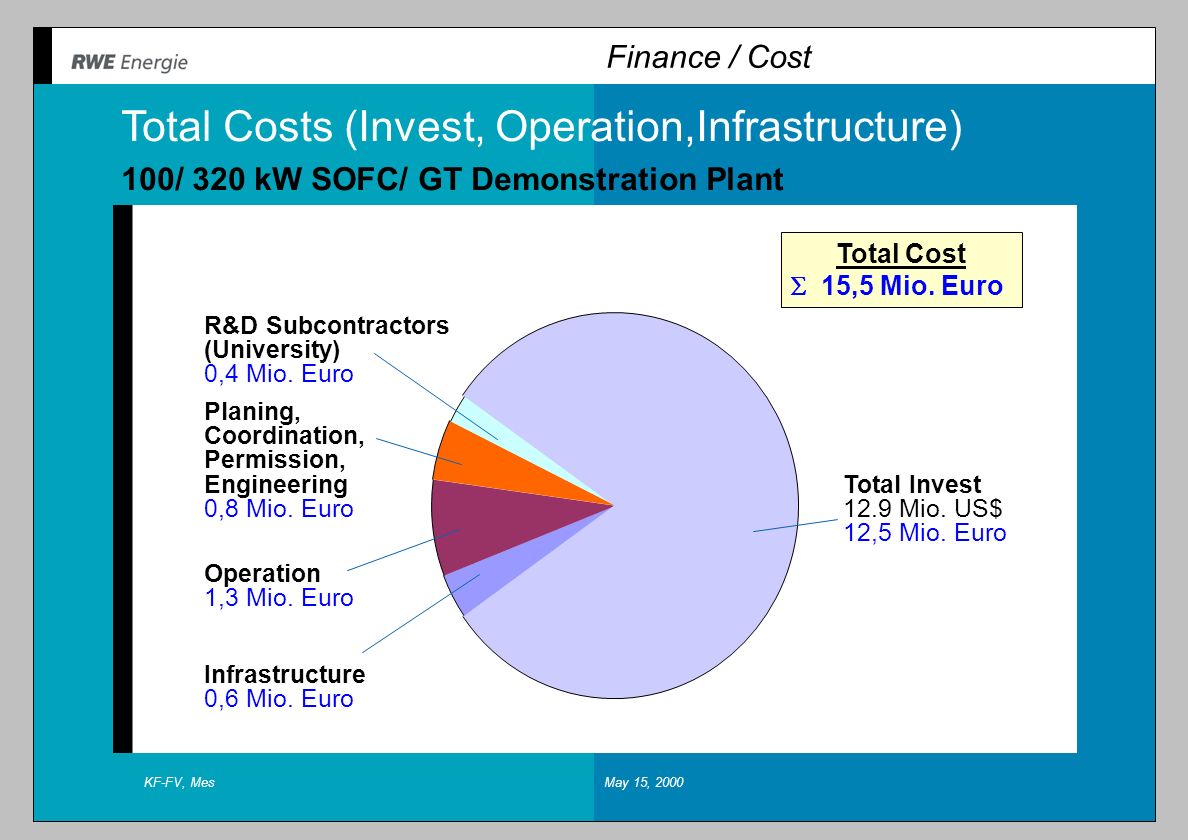Click the 'Total Cost' heading in yellow box
The width and height of the screenshot is (1188, 840).
coord(902,253)
